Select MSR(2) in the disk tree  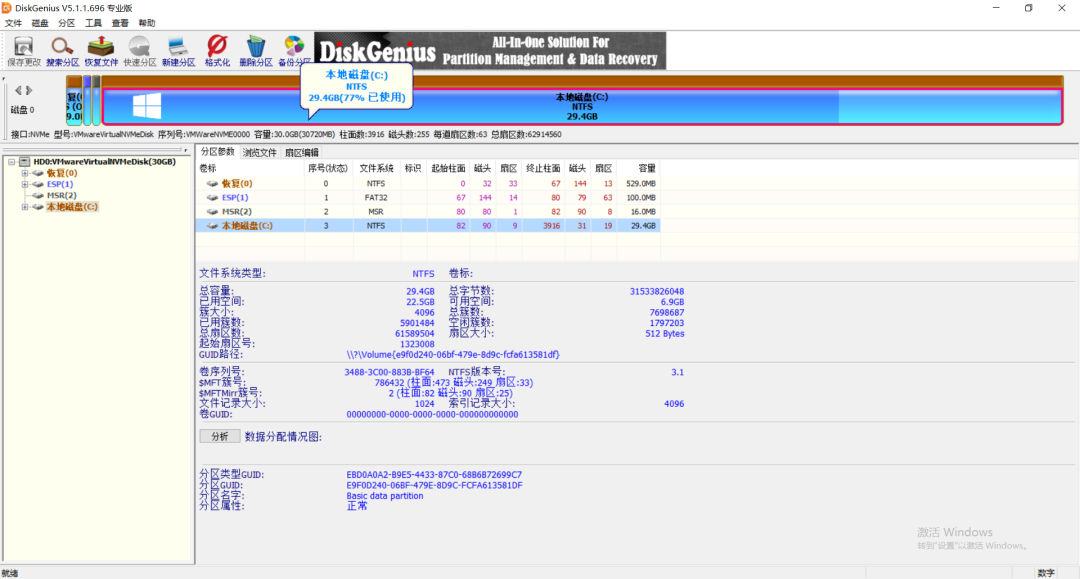coord(61,196)
